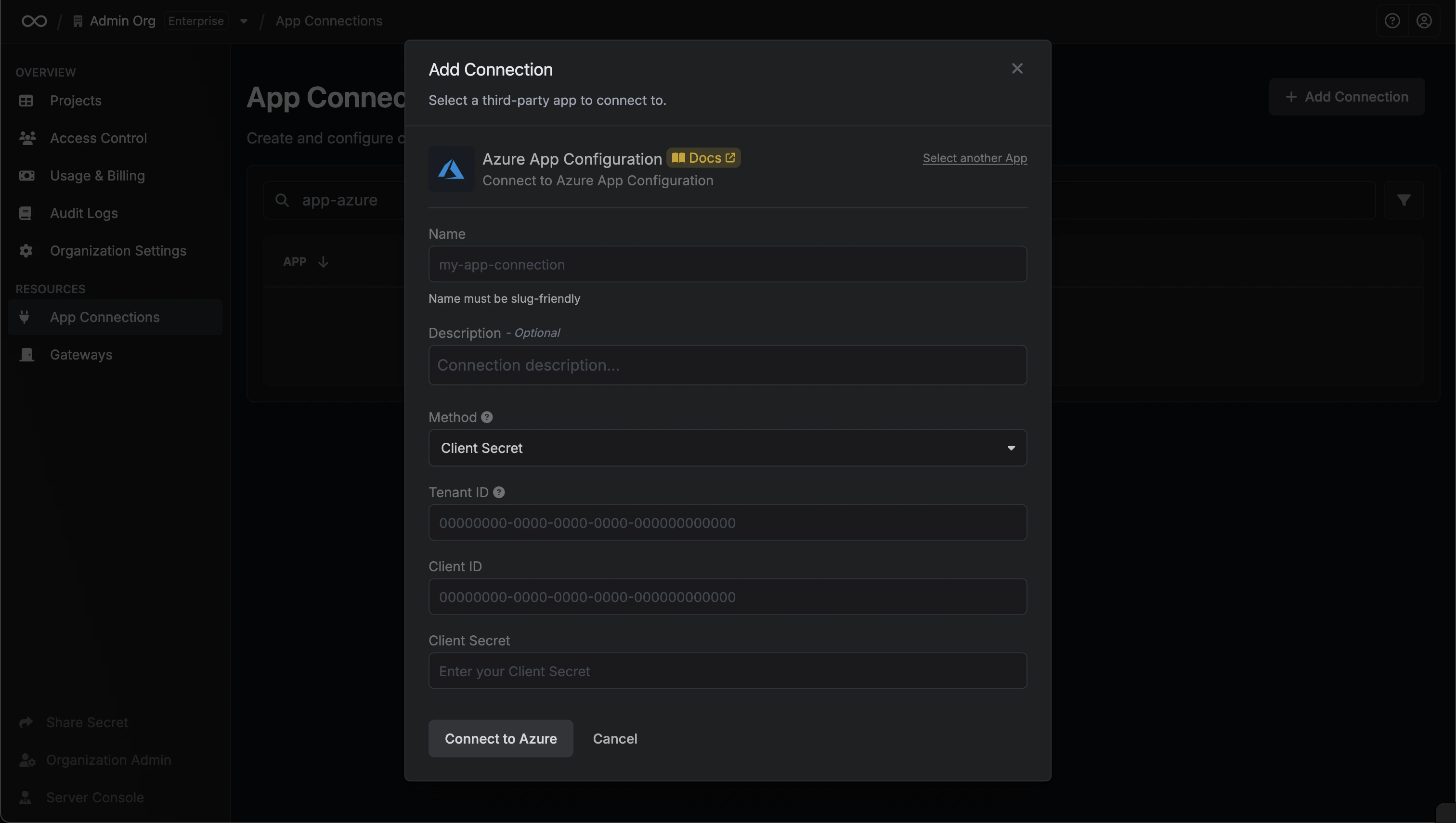Open Gateways in the sidebar
1456x823 pixels.
(115, 355)
